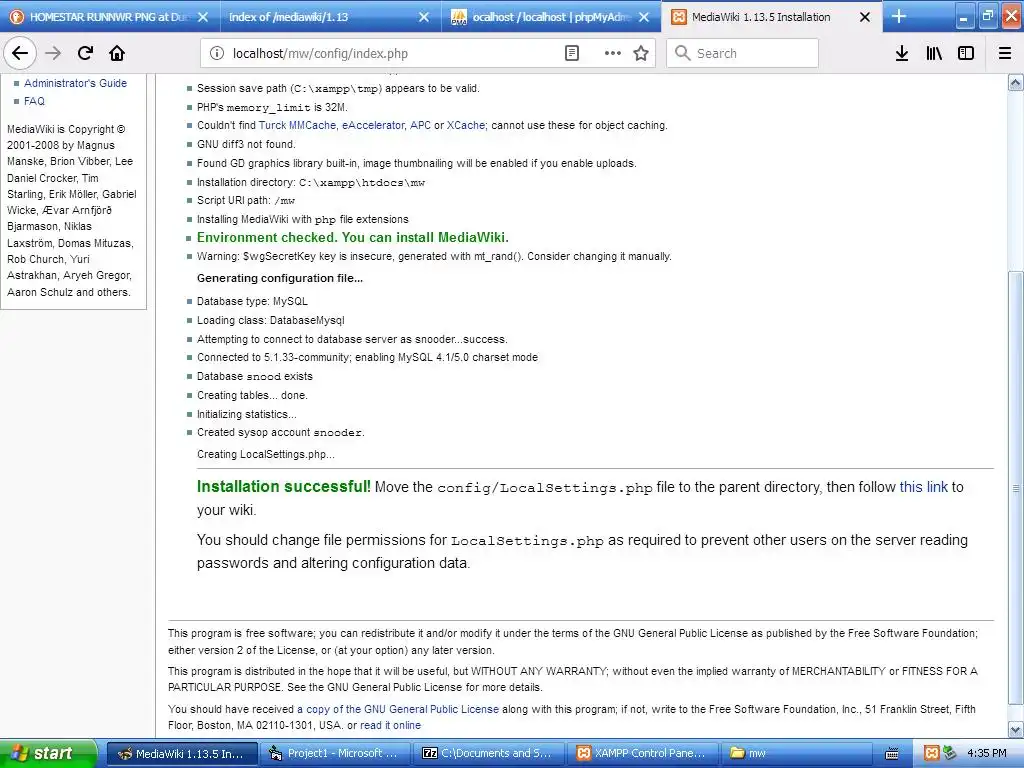Close the Index of /mediawiki/1.13 tab
1024x768 pixels.
424,17
